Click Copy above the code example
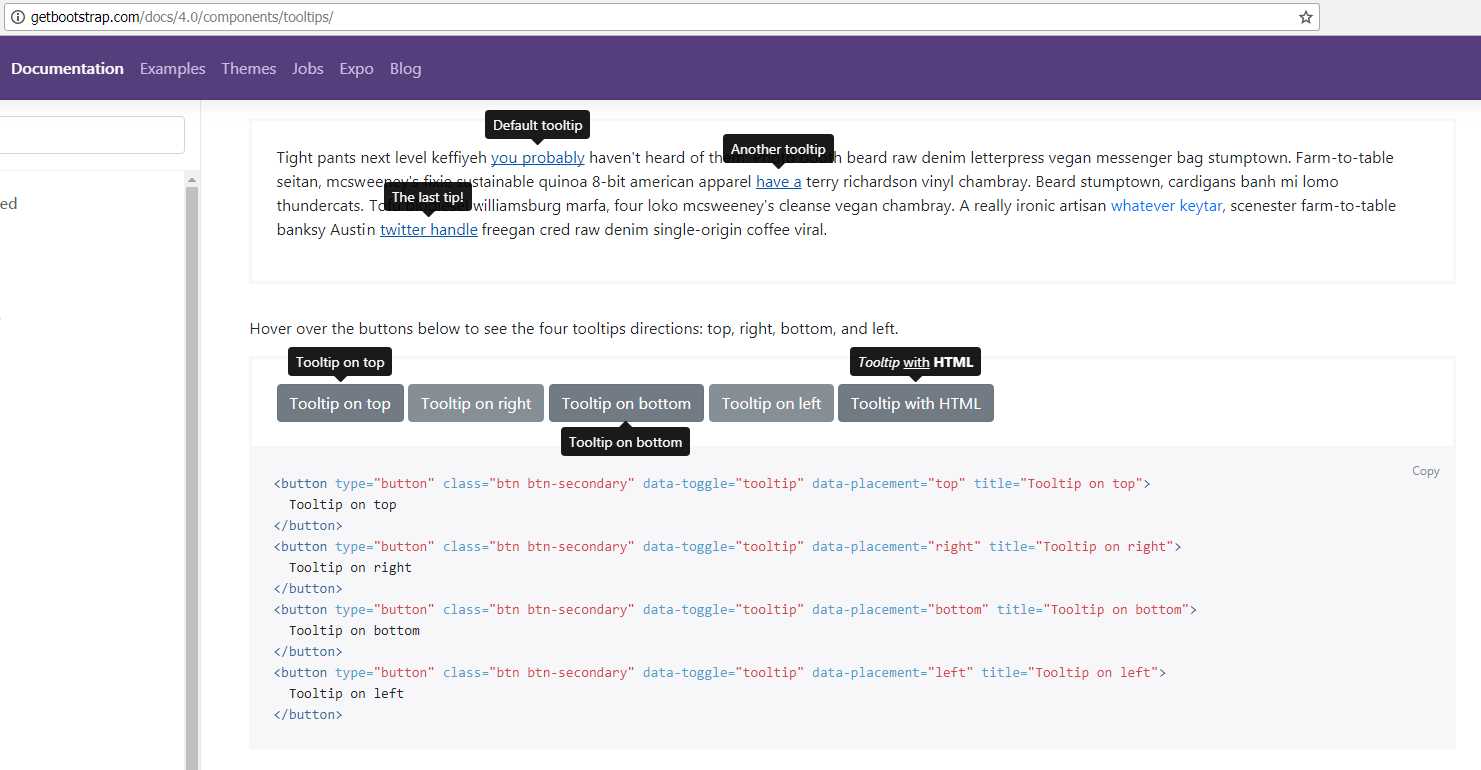 tap(1426, 470)
